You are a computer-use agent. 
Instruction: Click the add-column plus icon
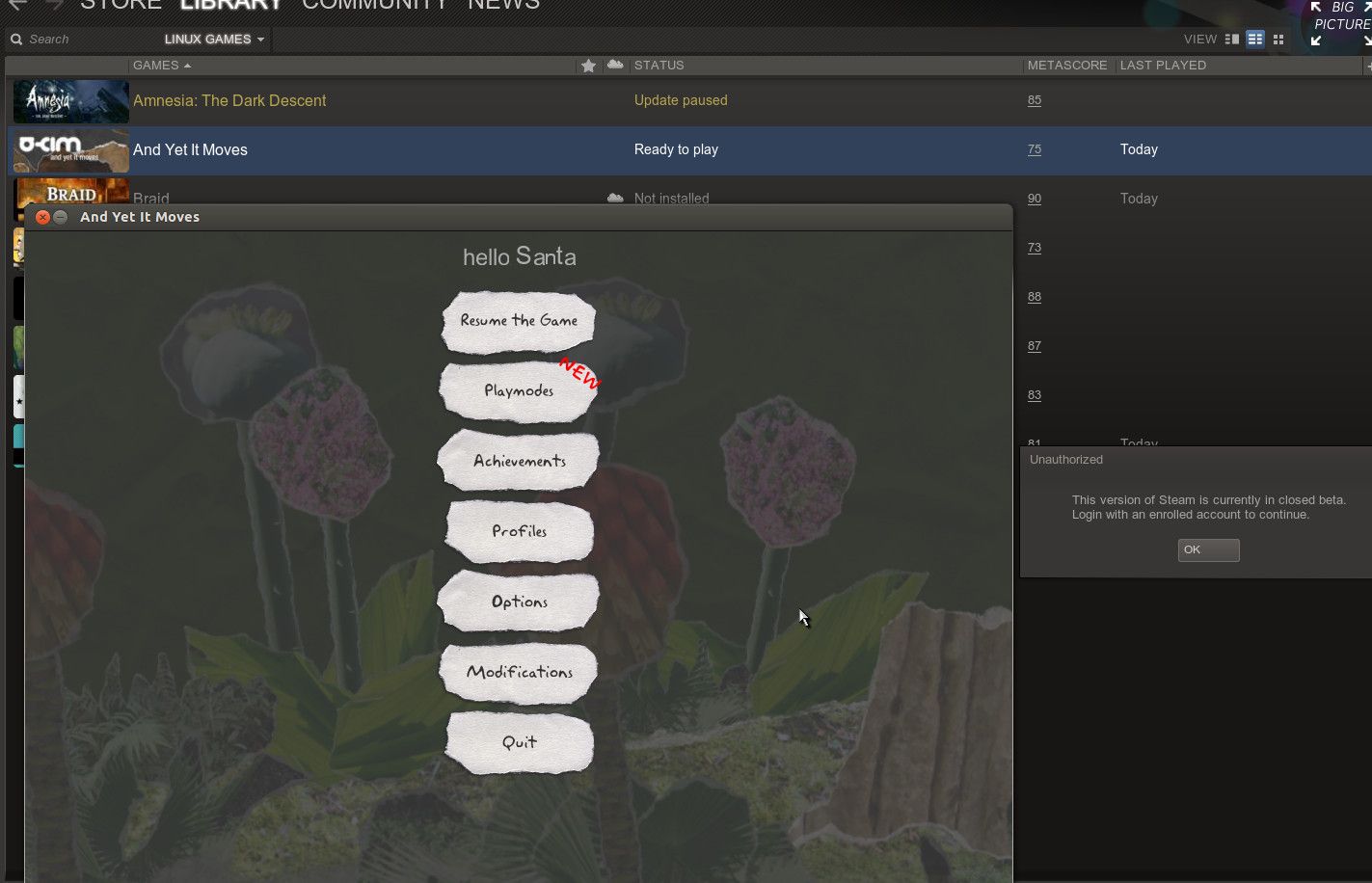tap(1367, 66)
